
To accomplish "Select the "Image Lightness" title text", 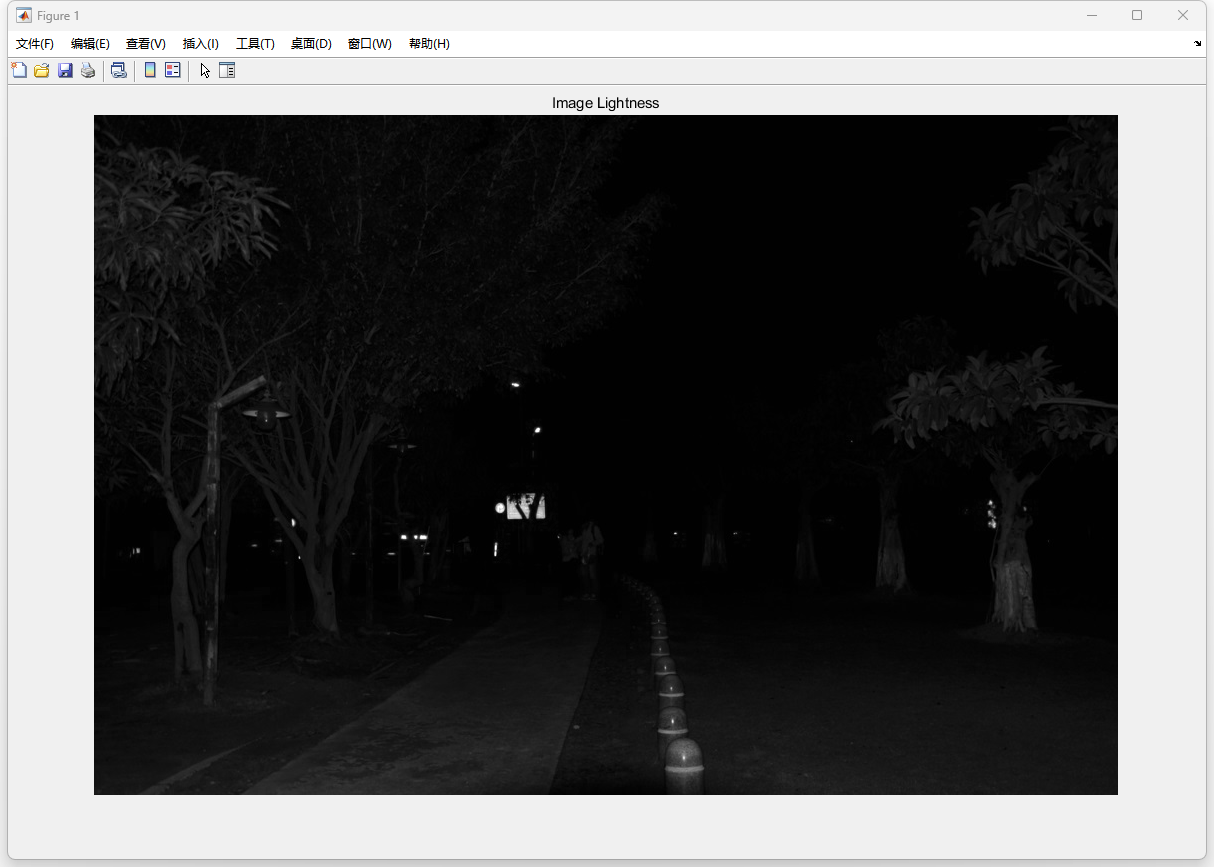I will click(x=605, y=103).
